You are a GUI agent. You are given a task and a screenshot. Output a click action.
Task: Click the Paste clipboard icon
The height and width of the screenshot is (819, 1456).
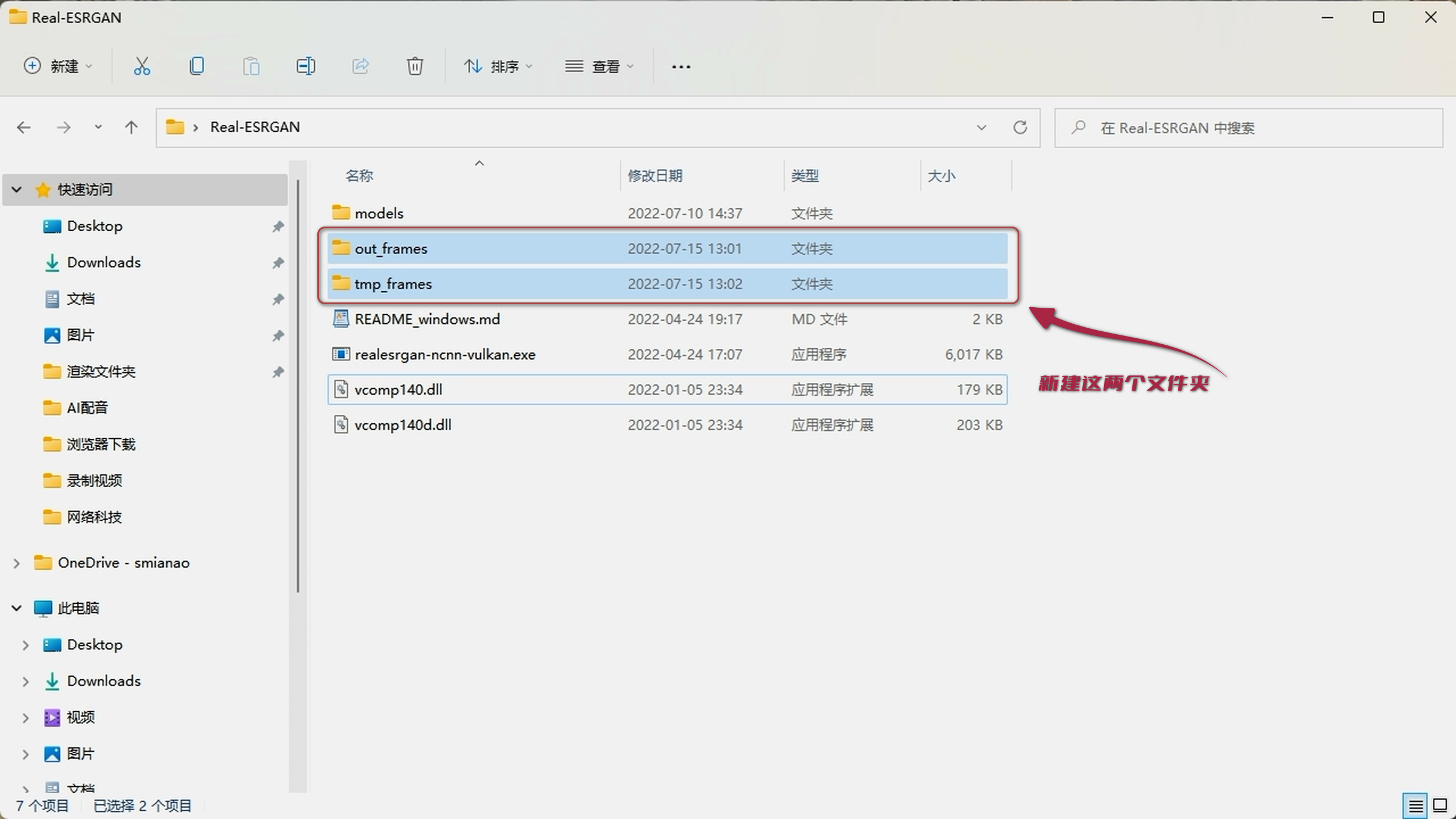(251, 66)
